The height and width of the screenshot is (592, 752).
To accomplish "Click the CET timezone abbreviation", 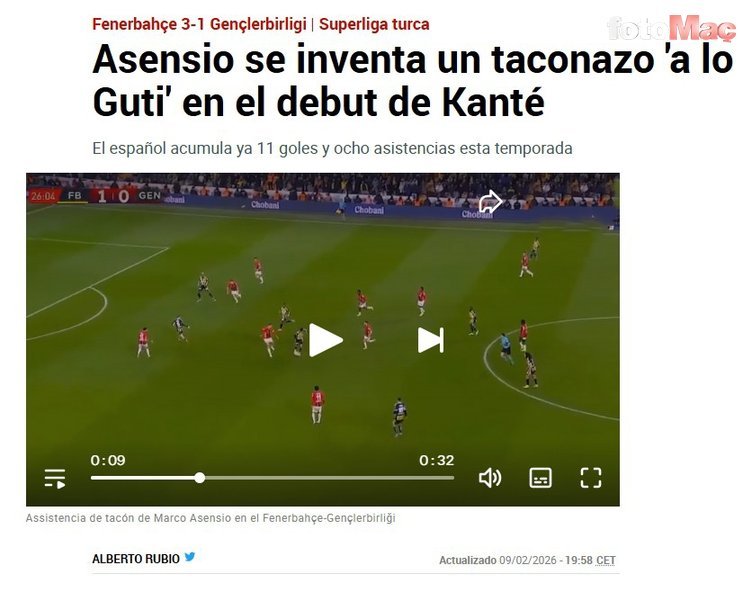I will coord(606,560).
